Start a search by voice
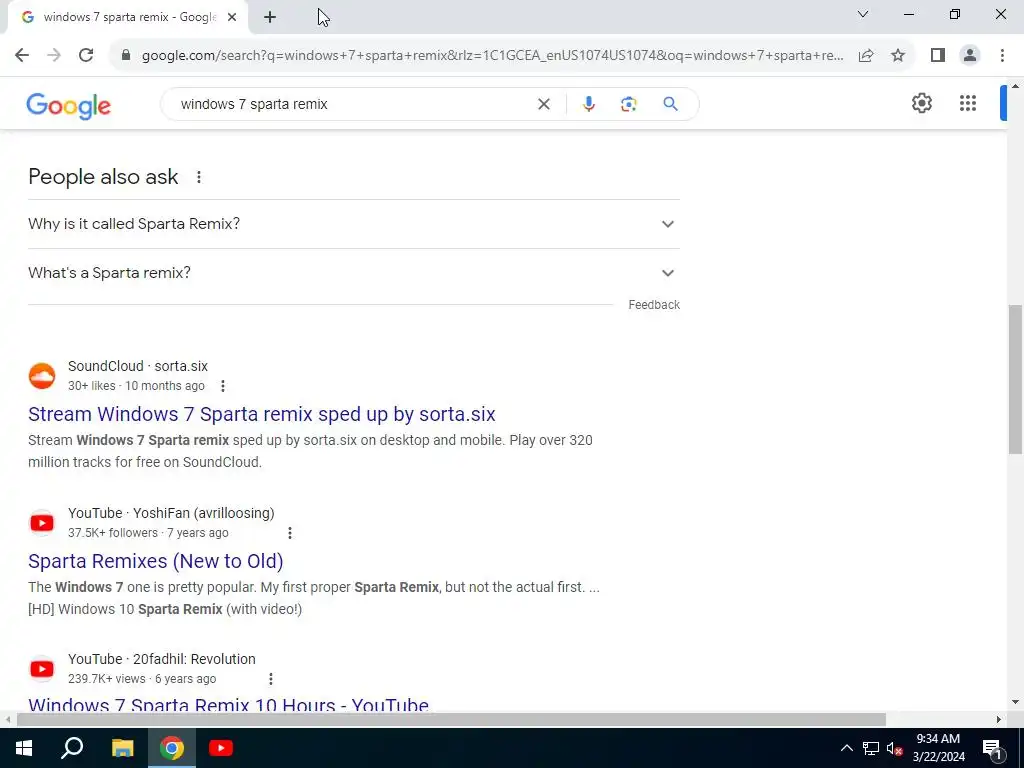This screenshot has height=768, width=1024. coord(588,104)
